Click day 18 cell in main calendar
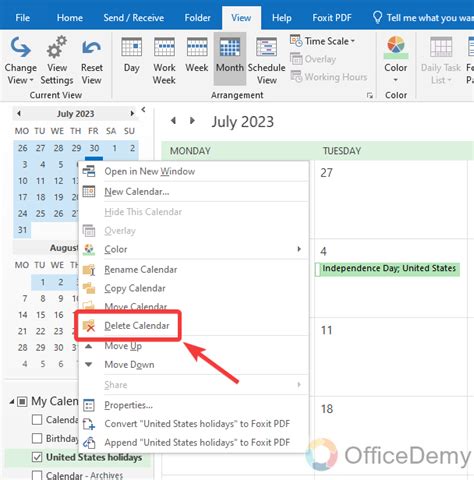Viewport: 474px width, 480px height. (390, 435)
